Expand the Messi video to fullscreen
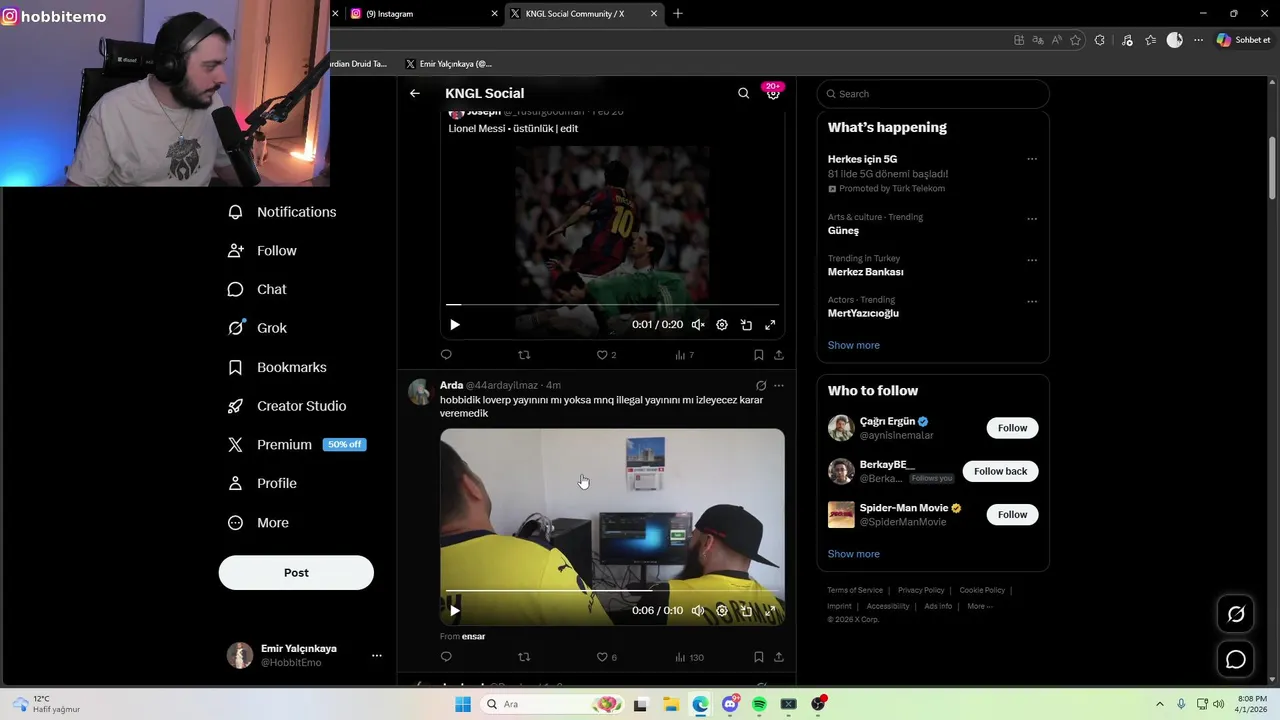Image resolution: width=1280 pixels, height=720 pixels. pyautogui.click(x=770, y=325)
